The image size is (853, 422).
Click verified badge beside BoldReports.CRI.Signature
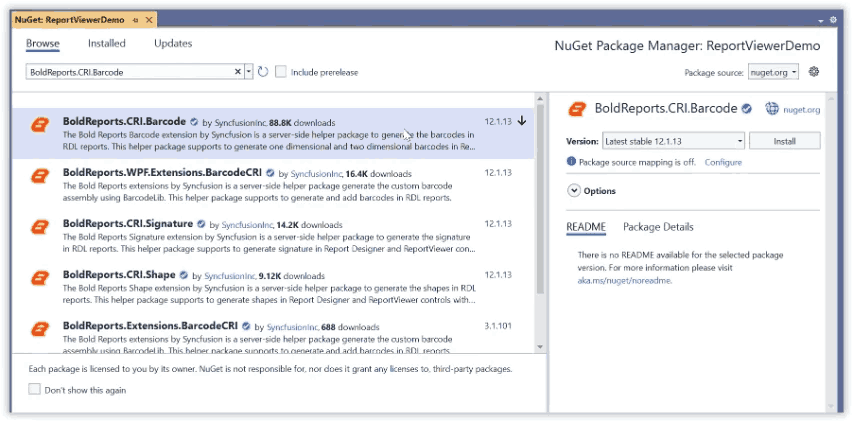click(x=201, y=224)
